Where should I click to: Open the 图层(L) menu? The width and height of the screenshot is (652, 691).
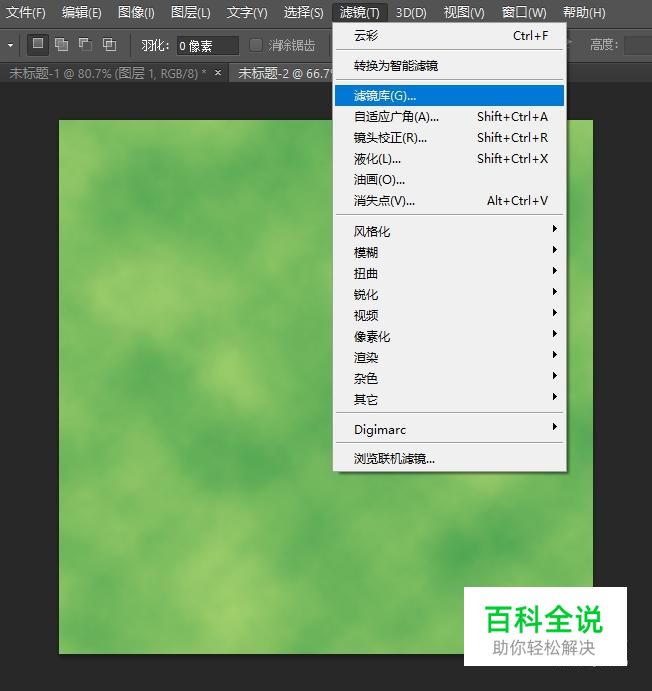(190, 12)
